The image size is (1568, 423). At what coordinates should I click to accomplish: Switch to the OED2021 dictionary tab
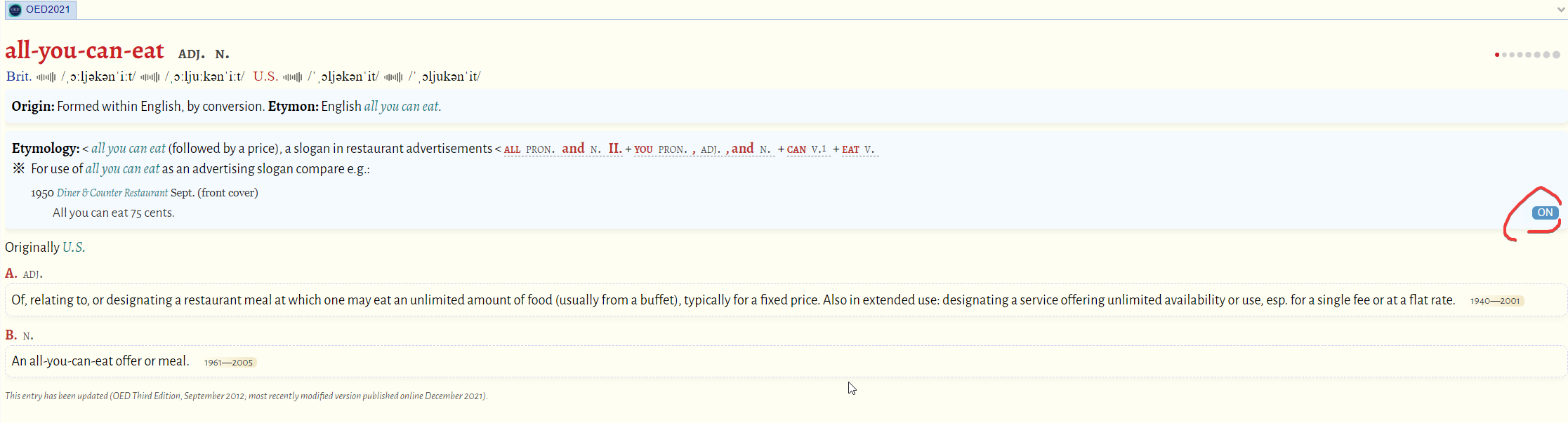pos(47,10)
